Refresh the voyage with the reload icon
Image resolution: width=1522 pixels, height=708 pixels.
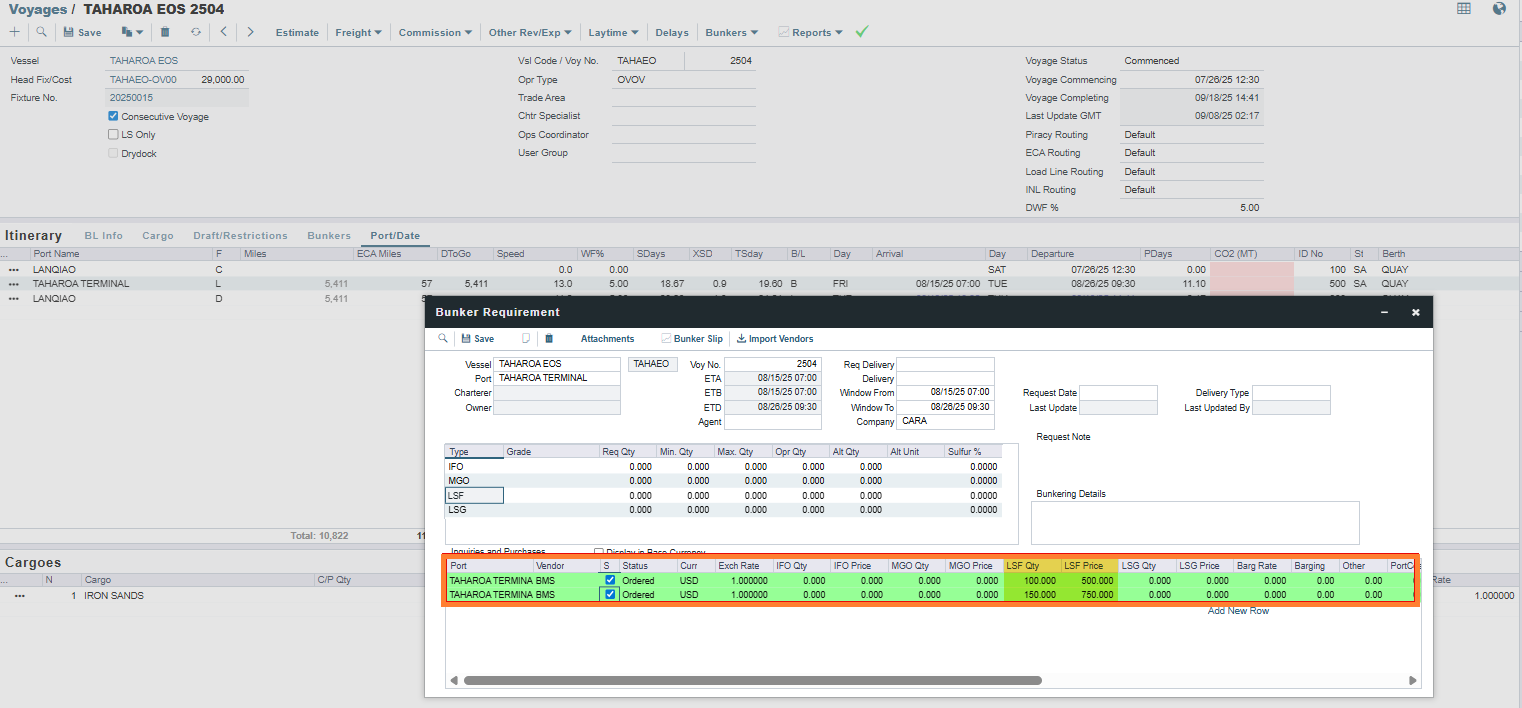196,32
